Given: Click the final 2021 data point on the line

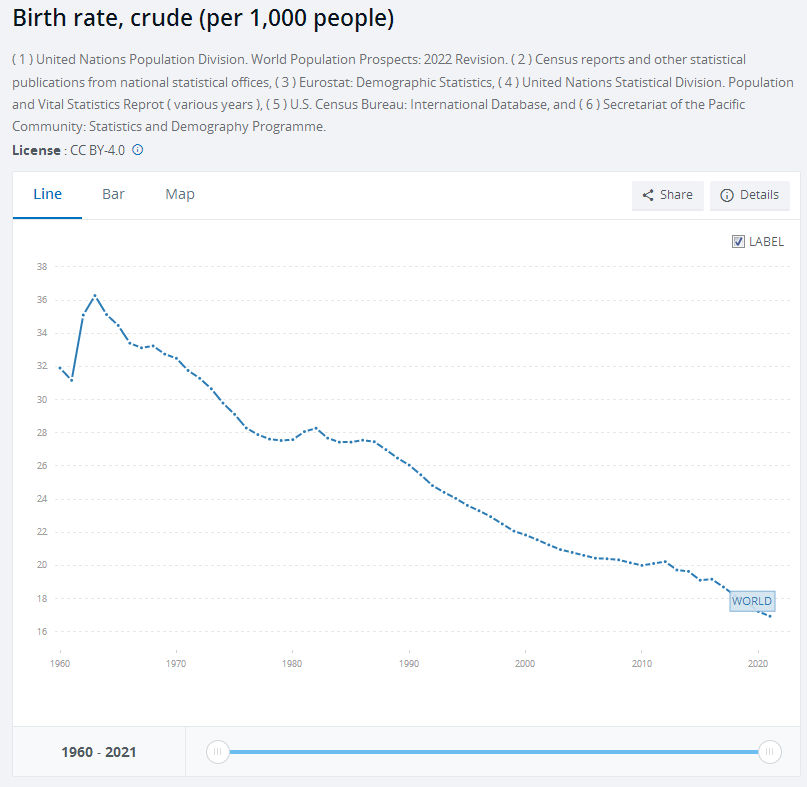Looking at the screenshot, I should [770, 616].
